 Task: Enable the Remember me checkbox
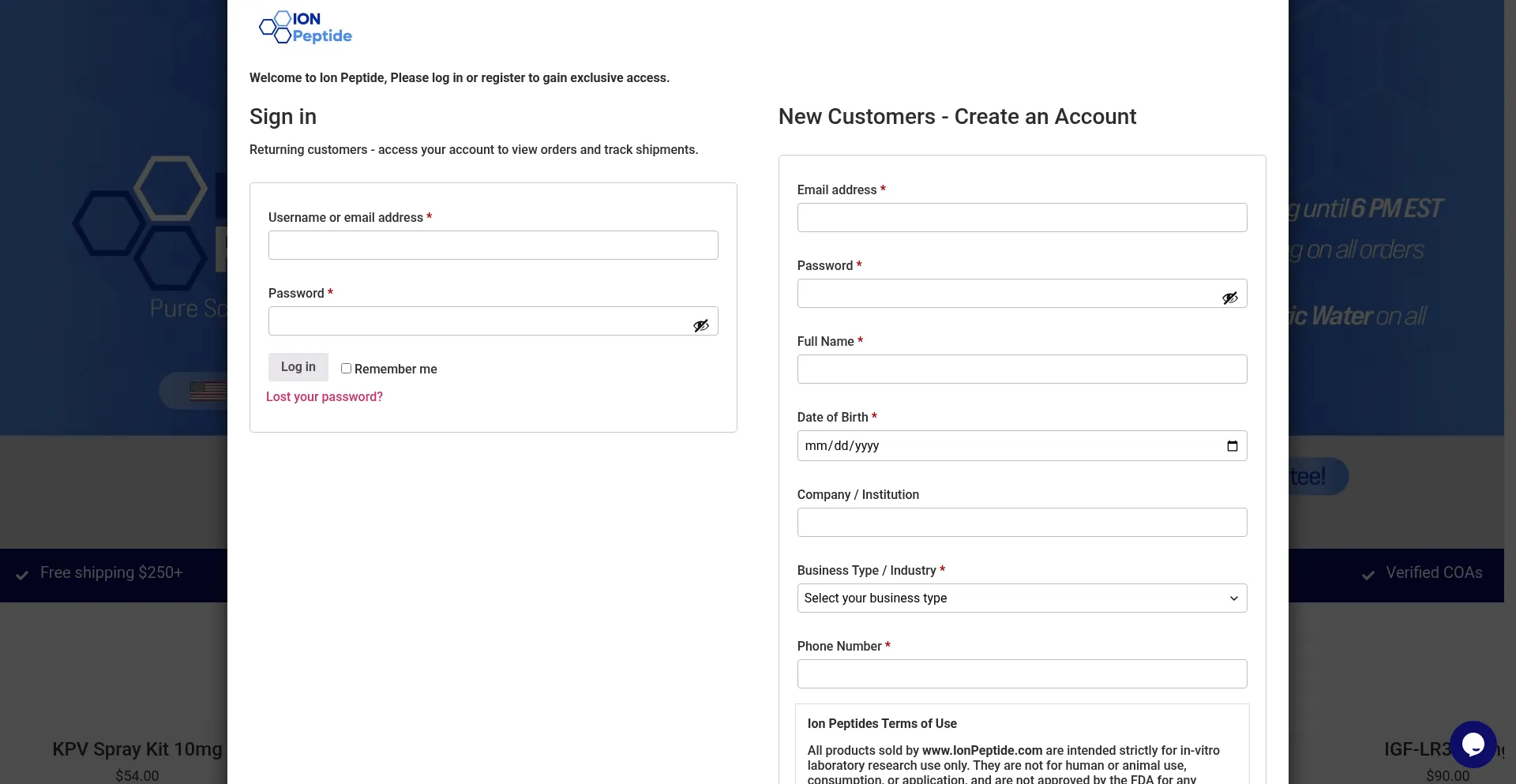click(x=346, y=369)
